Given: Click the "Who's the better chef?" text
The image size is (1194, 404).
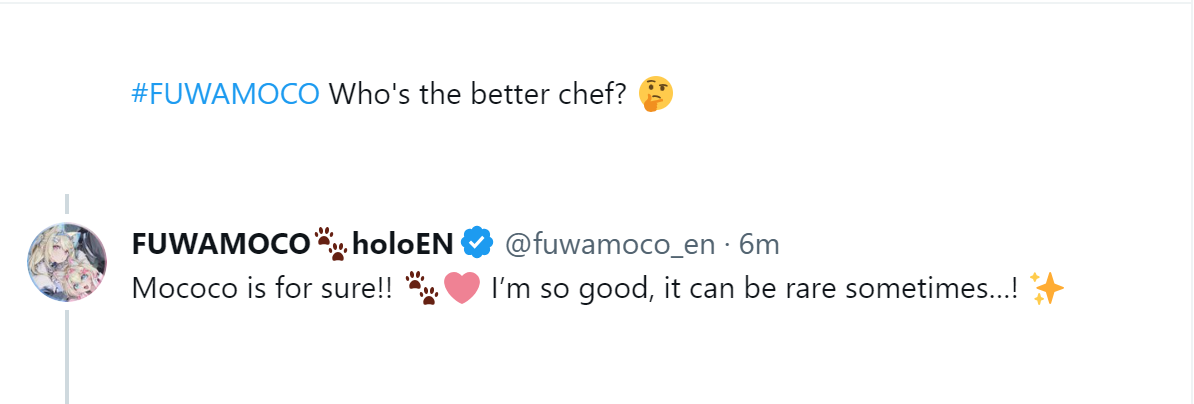Looking at the screenshot, I should (x=477, y=95).
